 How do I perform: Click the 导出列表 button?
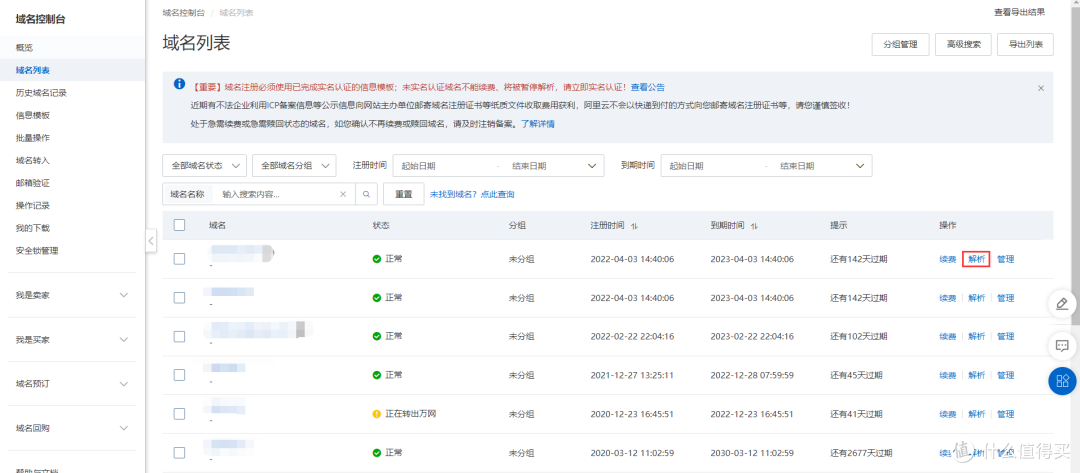coord(1026,44)
